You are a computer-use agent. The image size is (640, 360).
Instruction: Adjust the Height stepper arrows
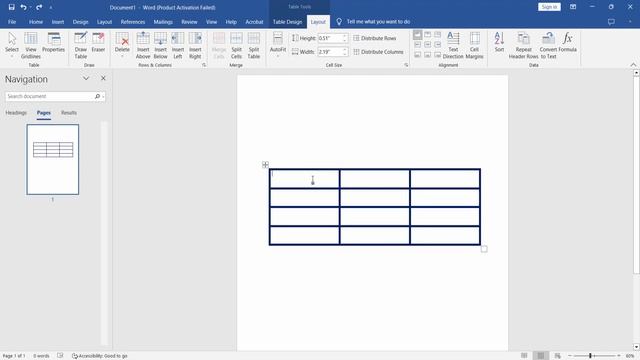(x=345, y=38)
